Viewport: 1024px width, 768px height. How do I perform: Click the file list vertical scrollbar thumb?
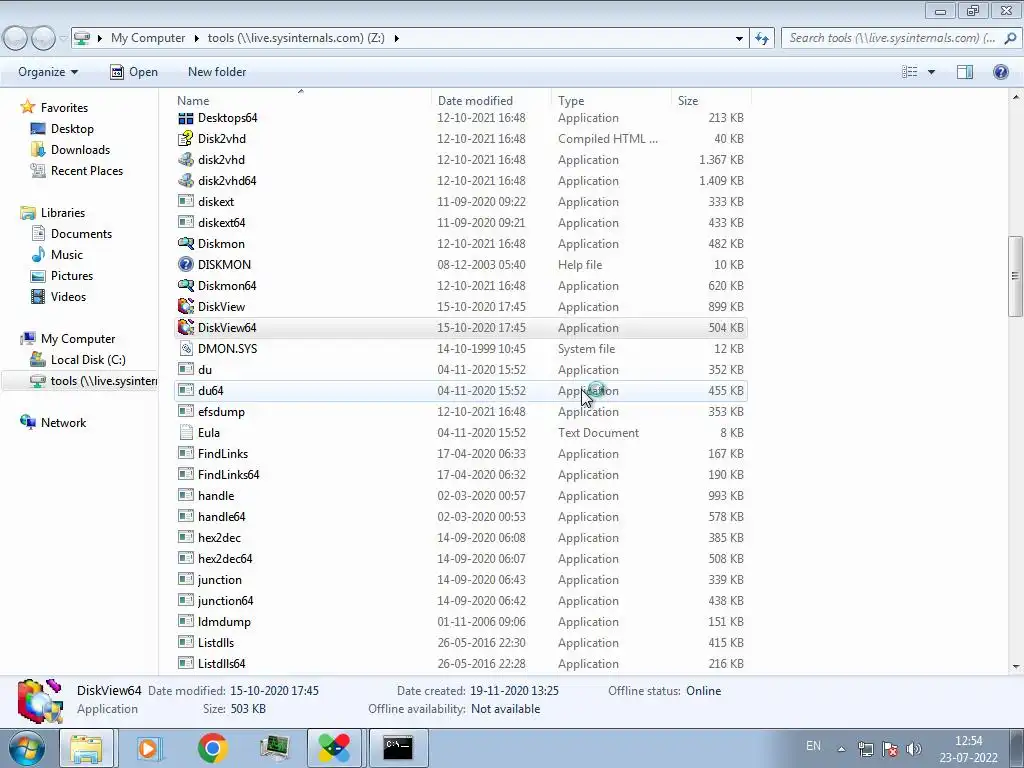[x=1015, y=276]
